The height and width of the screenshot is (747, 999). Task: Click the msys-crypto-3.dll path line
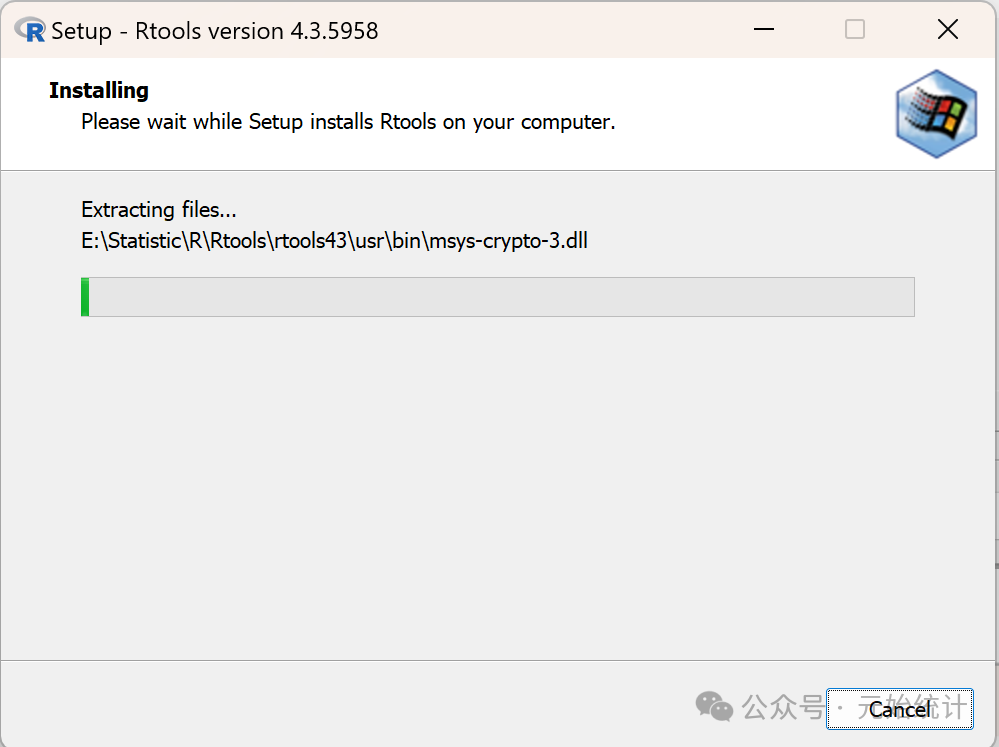pyautogui.click(x=333, y=241)
